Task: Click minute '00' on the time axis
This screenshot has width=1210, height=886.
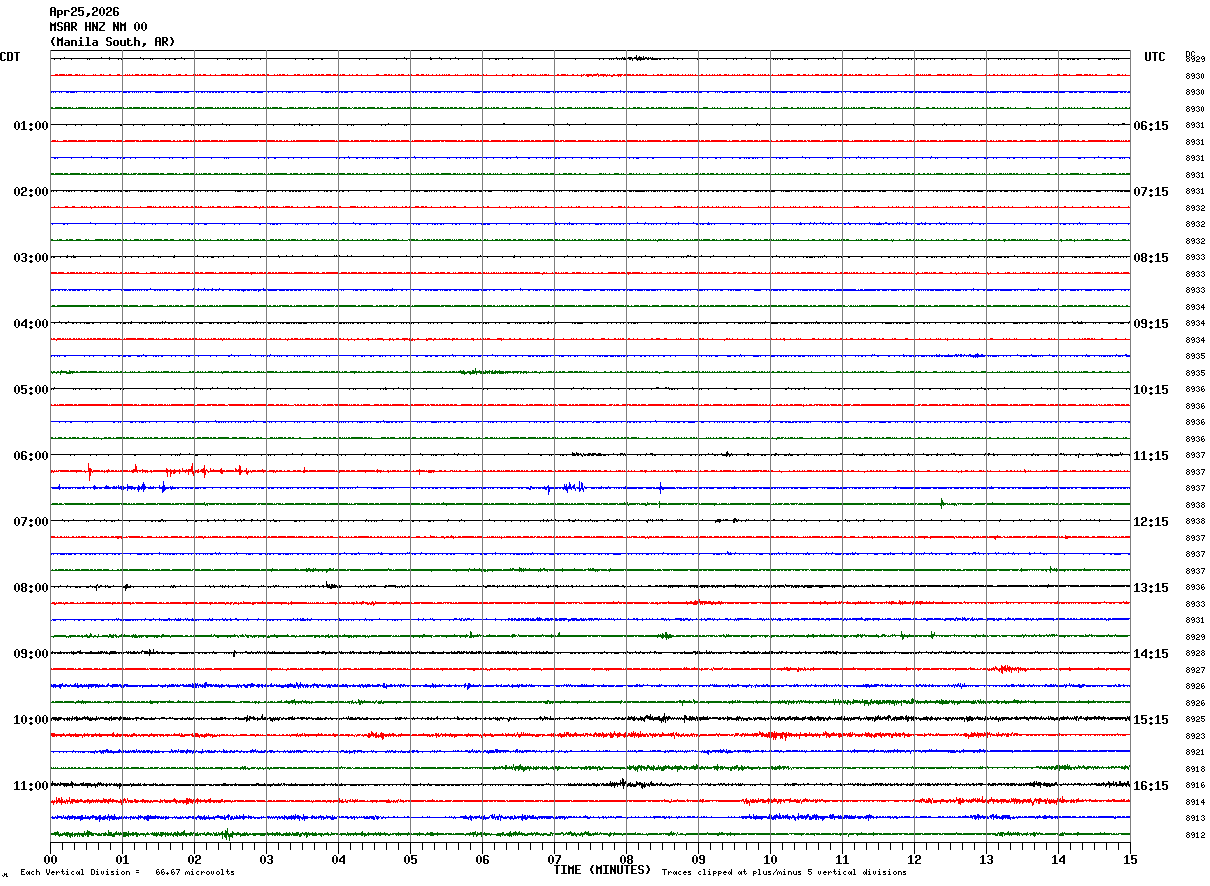Action: pyautogui.click(x=50, y=859)
